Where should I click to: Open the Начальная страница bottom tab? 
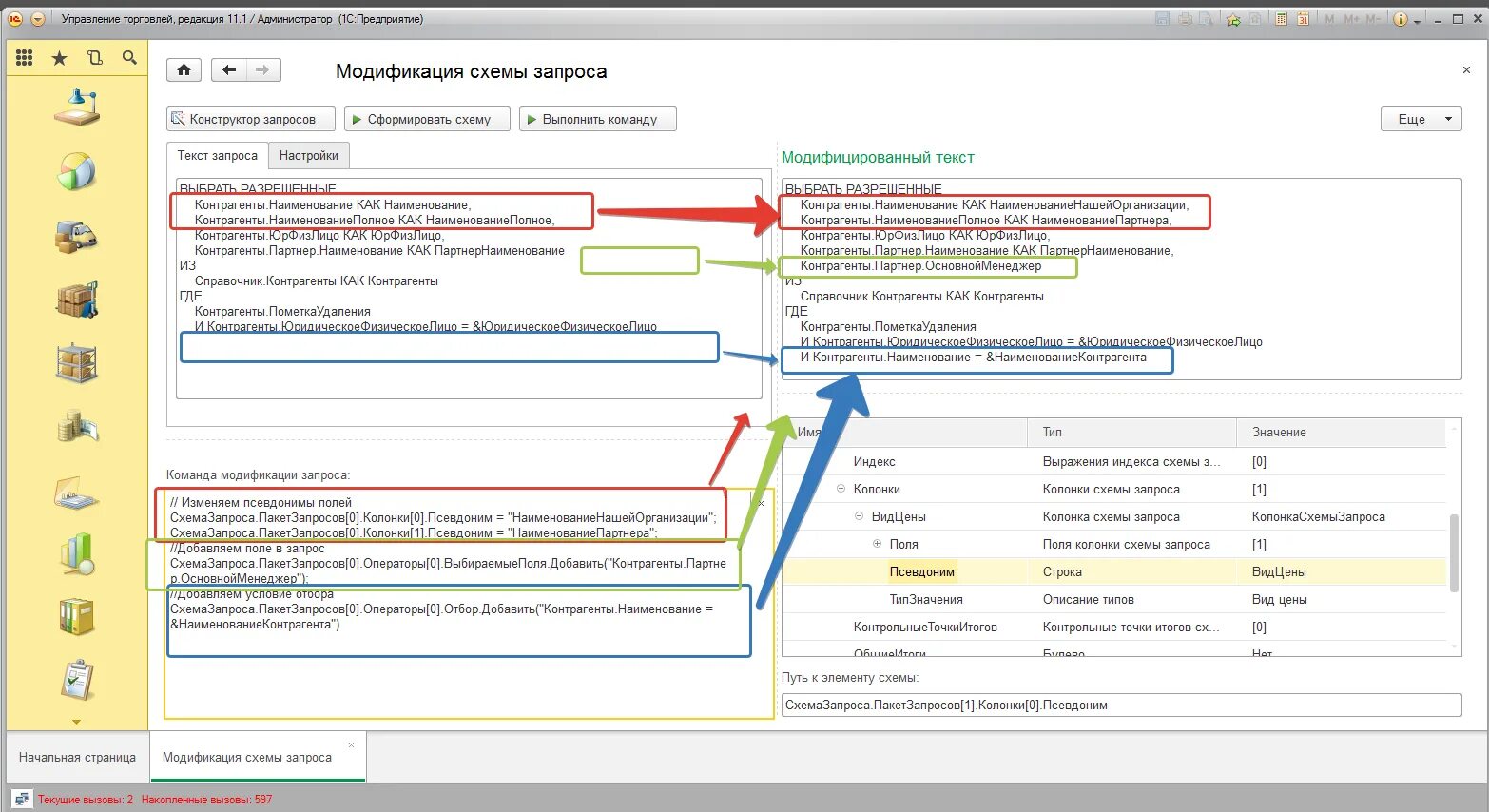[78, 757]
